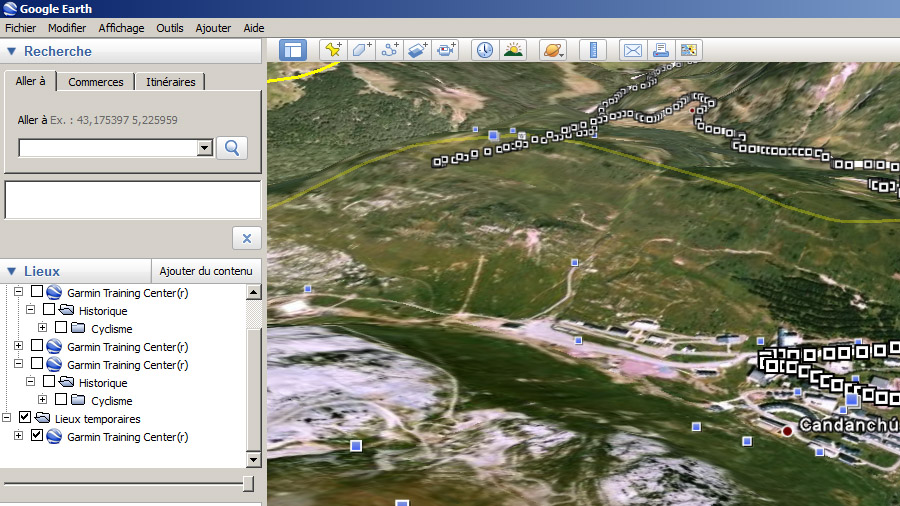Check the first Historique folder checkbox
Viewport: 900px width, 506px height.
[49, 311]
